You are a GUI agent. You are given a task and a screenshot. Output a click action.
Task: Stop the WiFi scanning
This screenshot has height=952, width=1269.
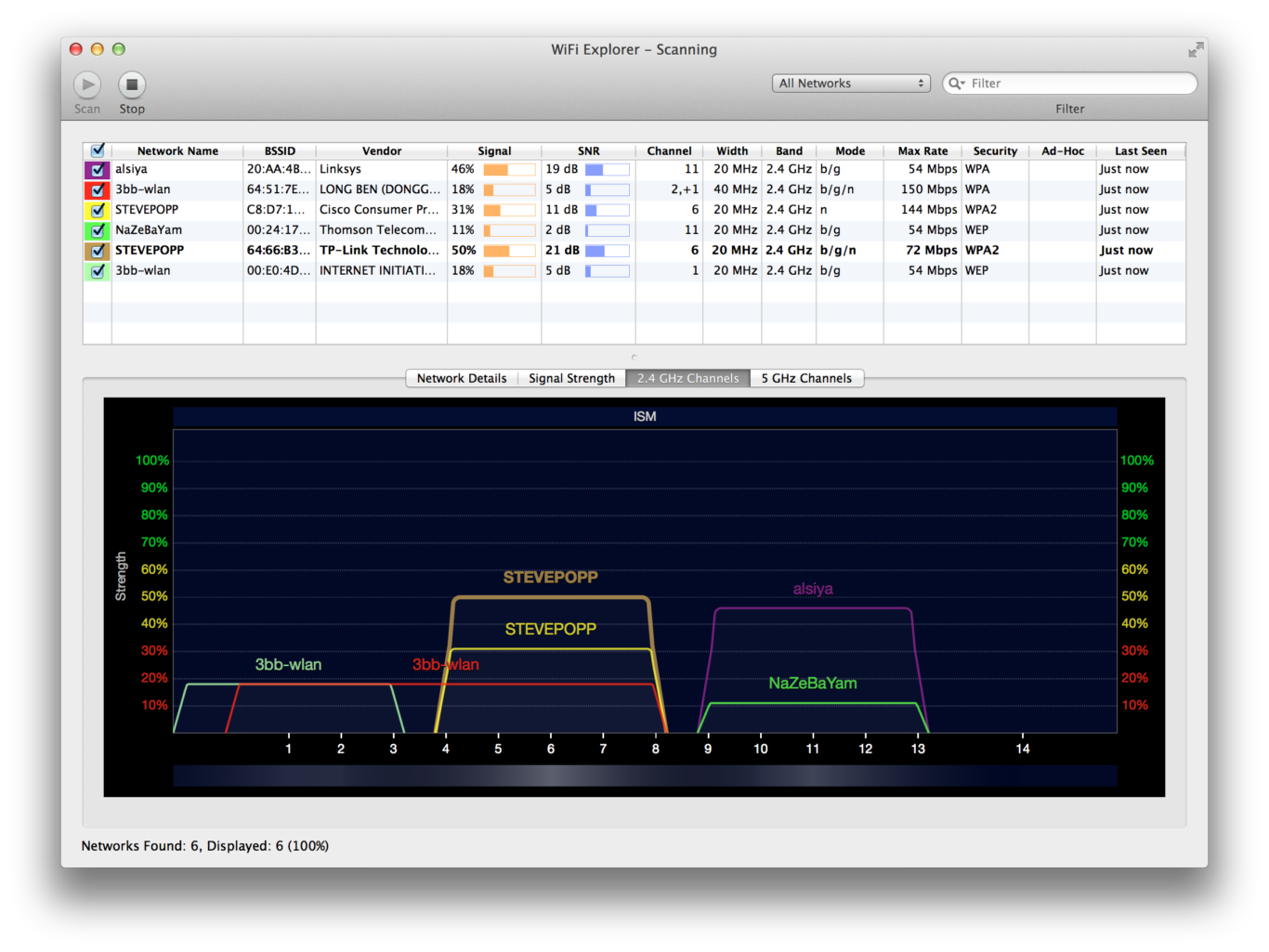pos(132,85)
